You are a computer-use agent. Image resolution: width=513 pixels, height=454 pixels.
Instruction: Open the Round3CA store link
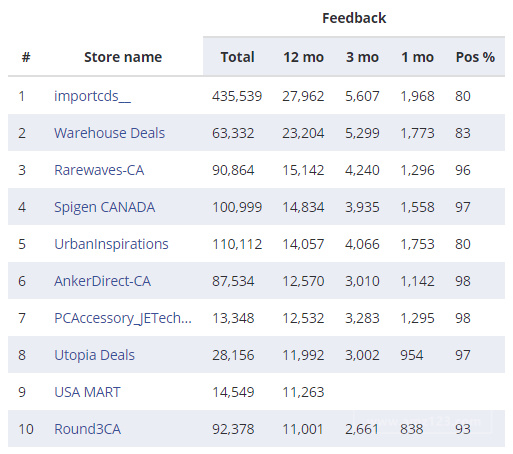tap(87, 429)
